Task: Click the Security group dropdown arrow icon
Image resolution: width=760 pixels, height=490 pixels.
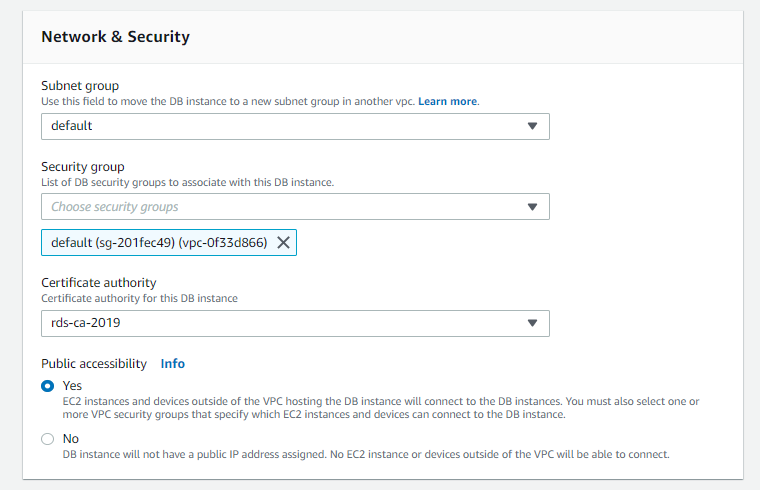Action: [x=532, y=207]
